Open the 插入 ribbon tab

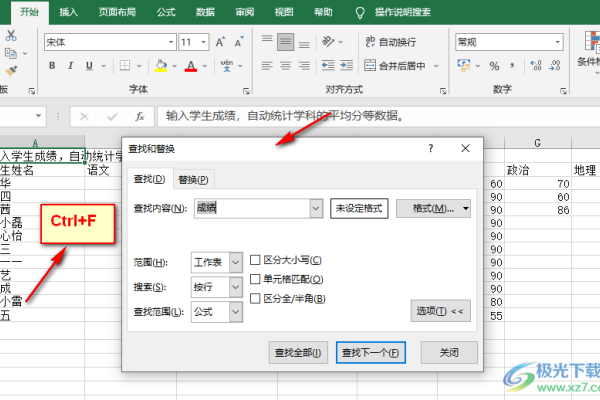tap(68, 12)
